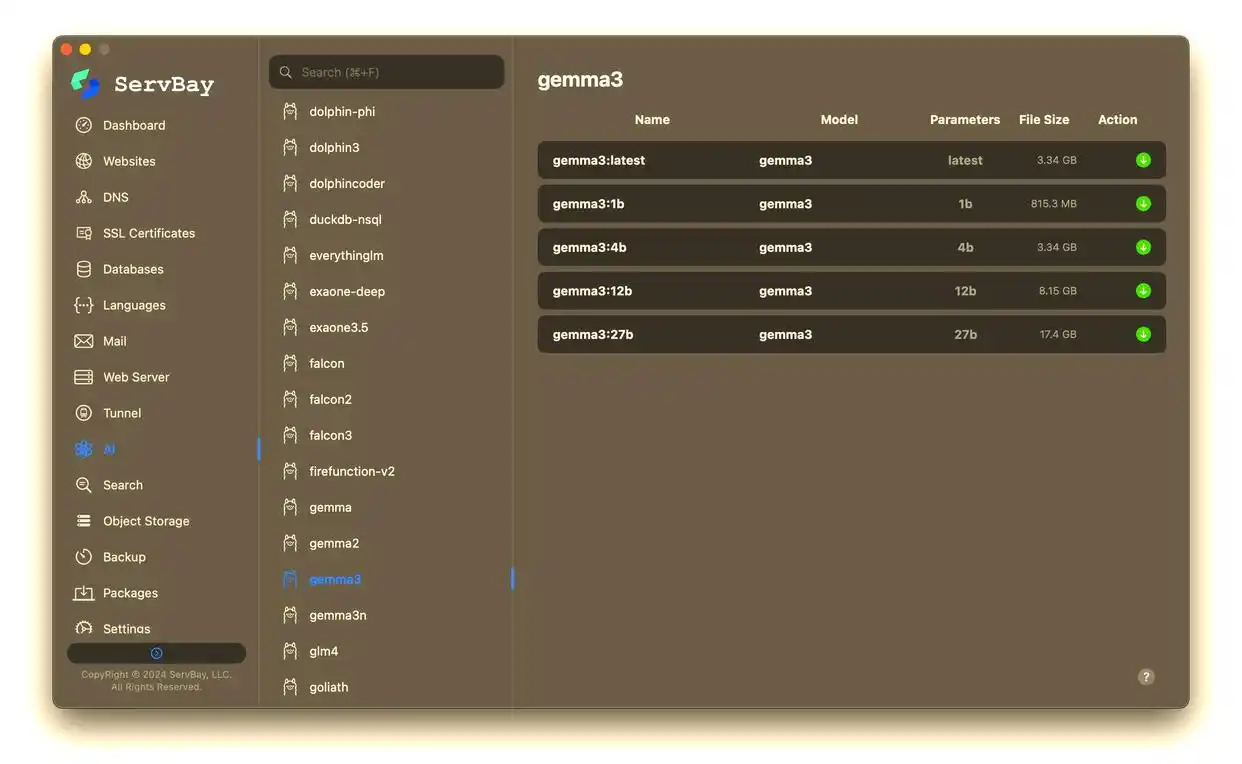The image size is (1242, 764).
Task: Click the download icon for gemma3:latest
Action: tap(1143, 160)
